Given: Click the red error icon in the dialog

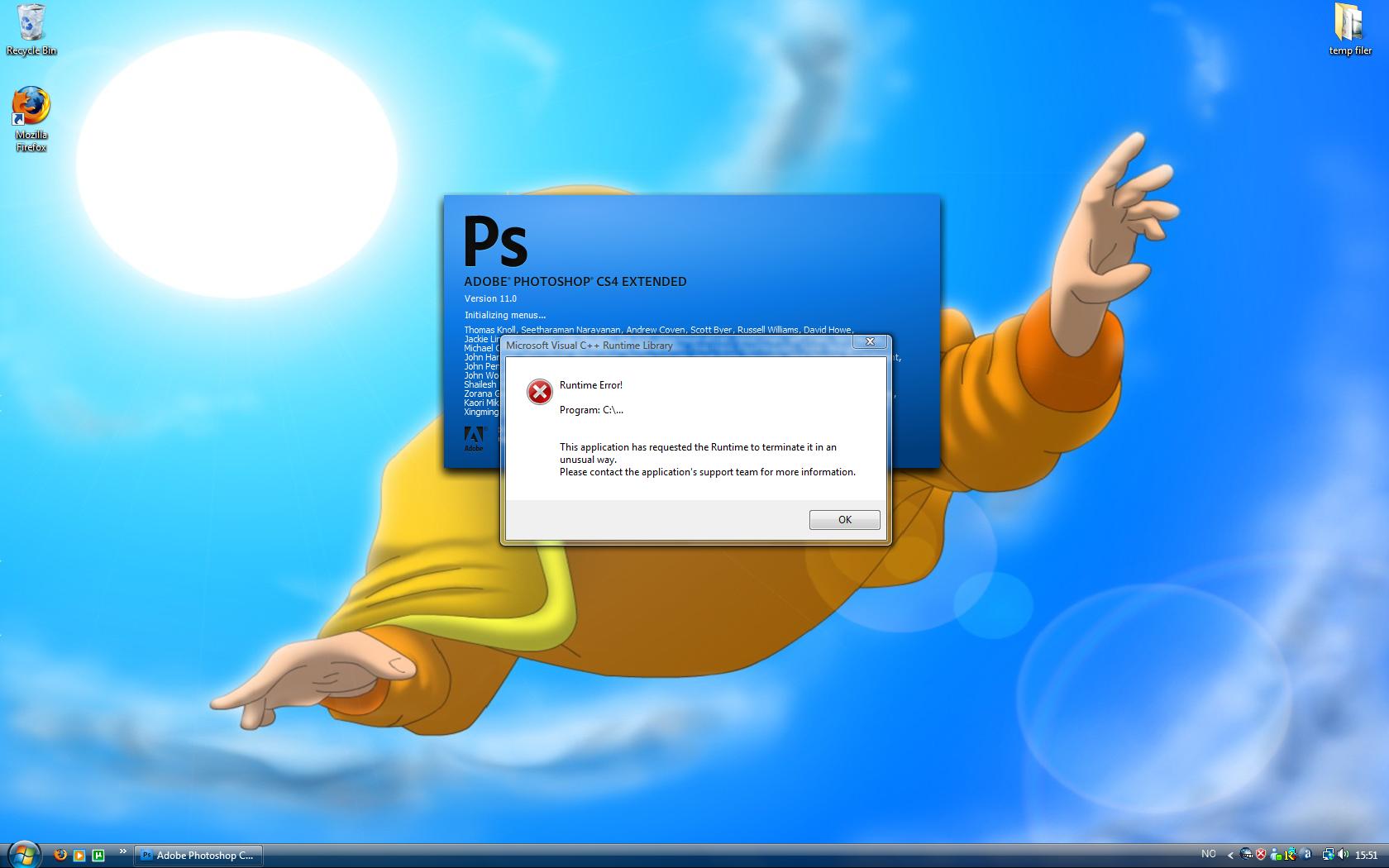Looking at the screenshot, I should 540,392.
